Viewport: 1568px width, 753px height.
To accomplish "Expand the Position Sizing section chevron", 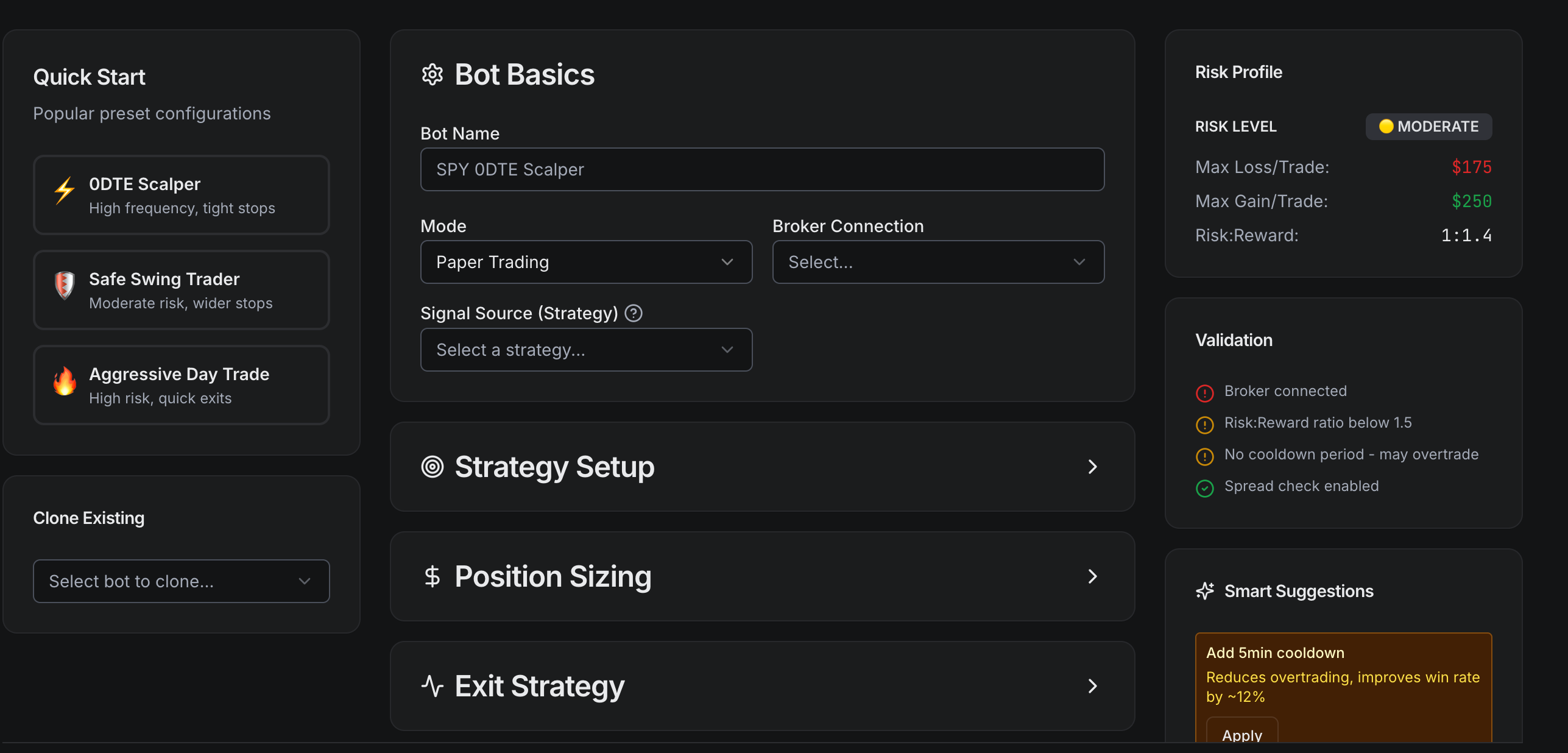I will click(x=1093, y=577).
